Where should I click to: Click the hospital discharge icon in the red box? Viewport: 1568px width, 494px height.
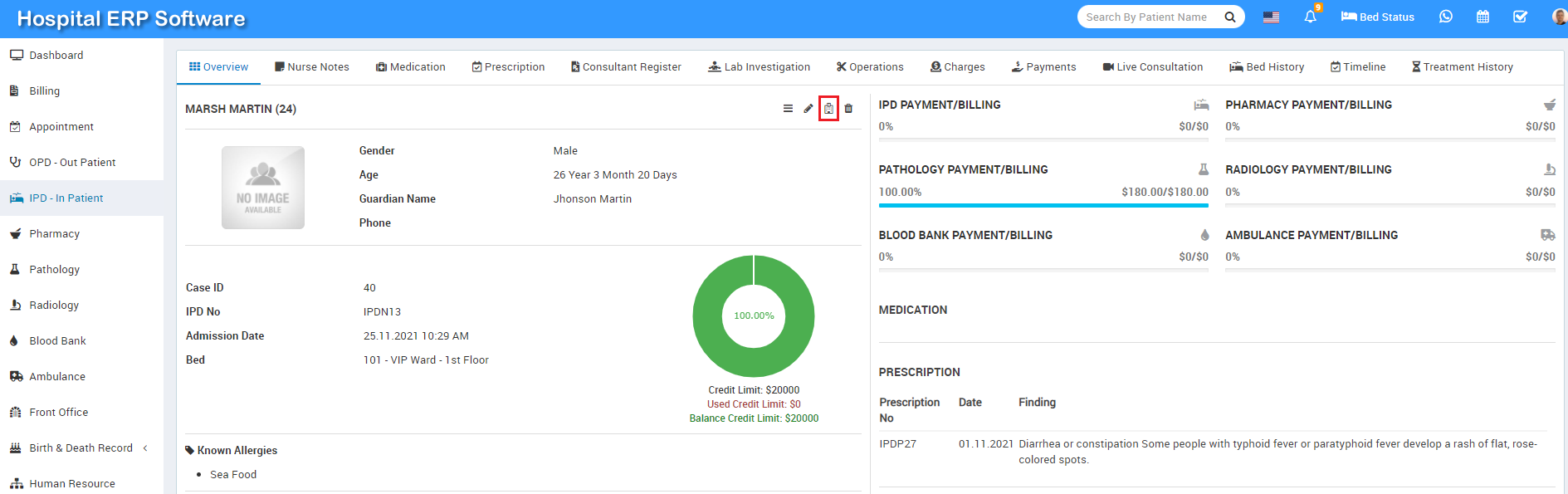pyautogui.click(x=828, y=109)
